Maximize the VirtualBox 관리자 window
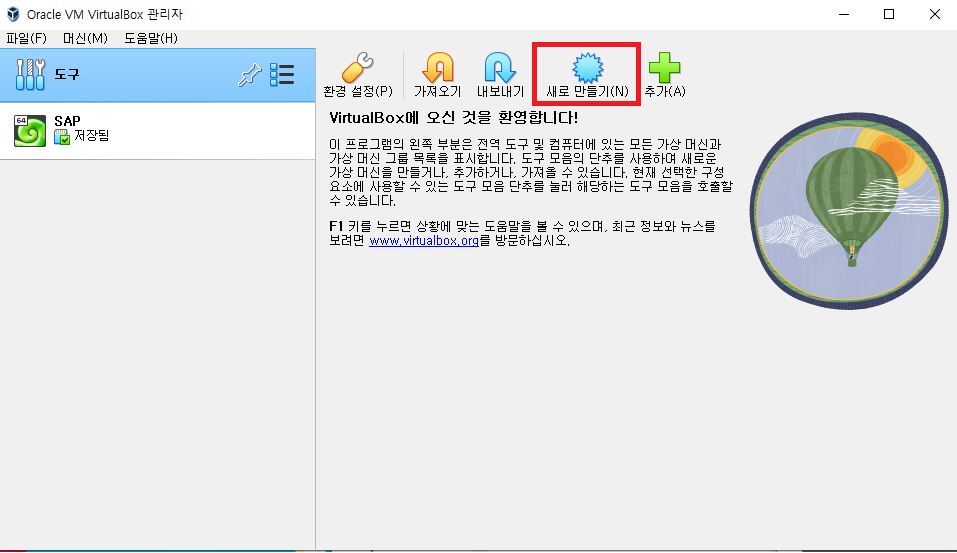 (x=889, y=14)
